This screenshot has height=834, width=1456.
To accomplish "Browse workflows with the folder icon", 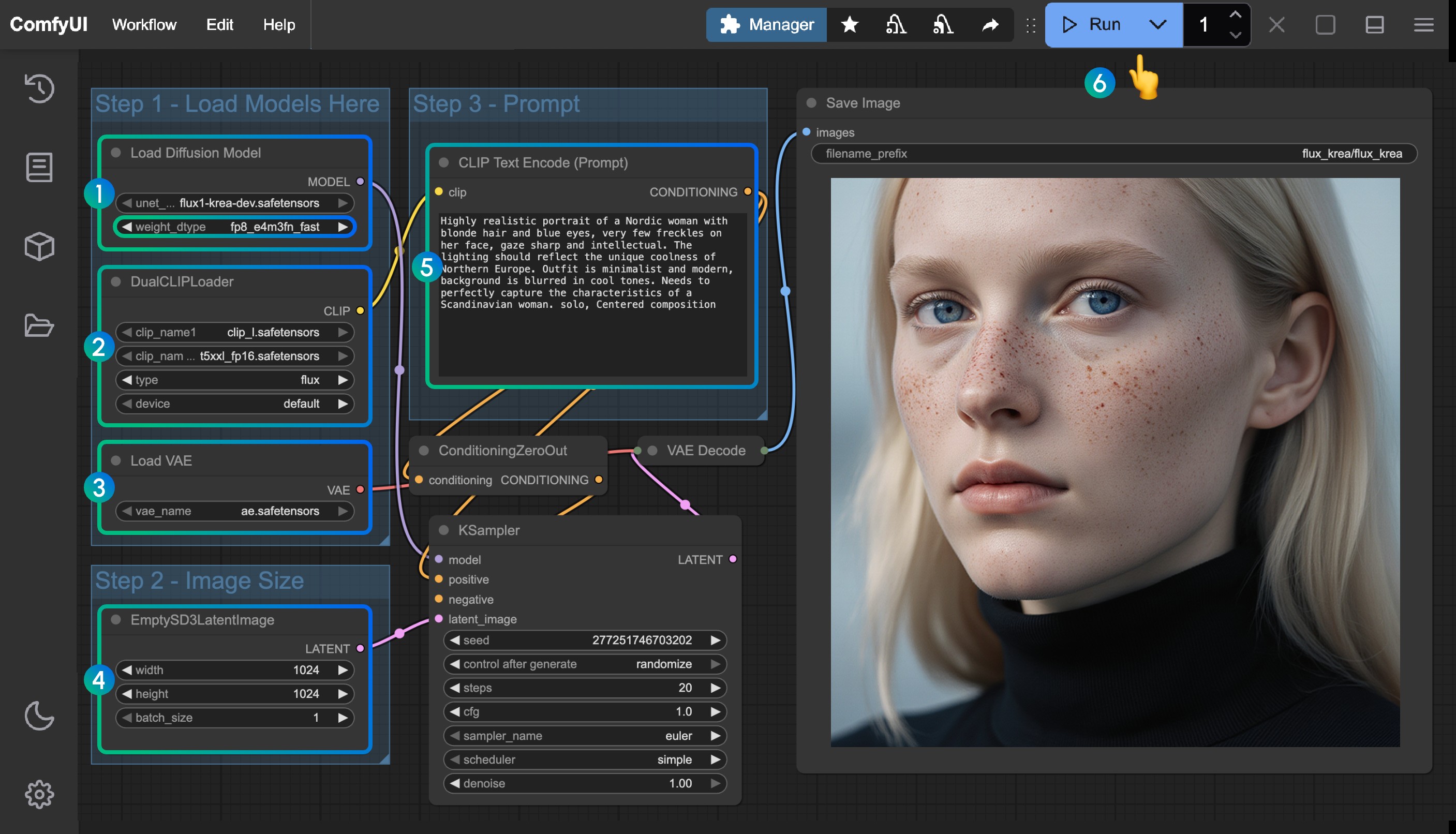I will 38,326.
